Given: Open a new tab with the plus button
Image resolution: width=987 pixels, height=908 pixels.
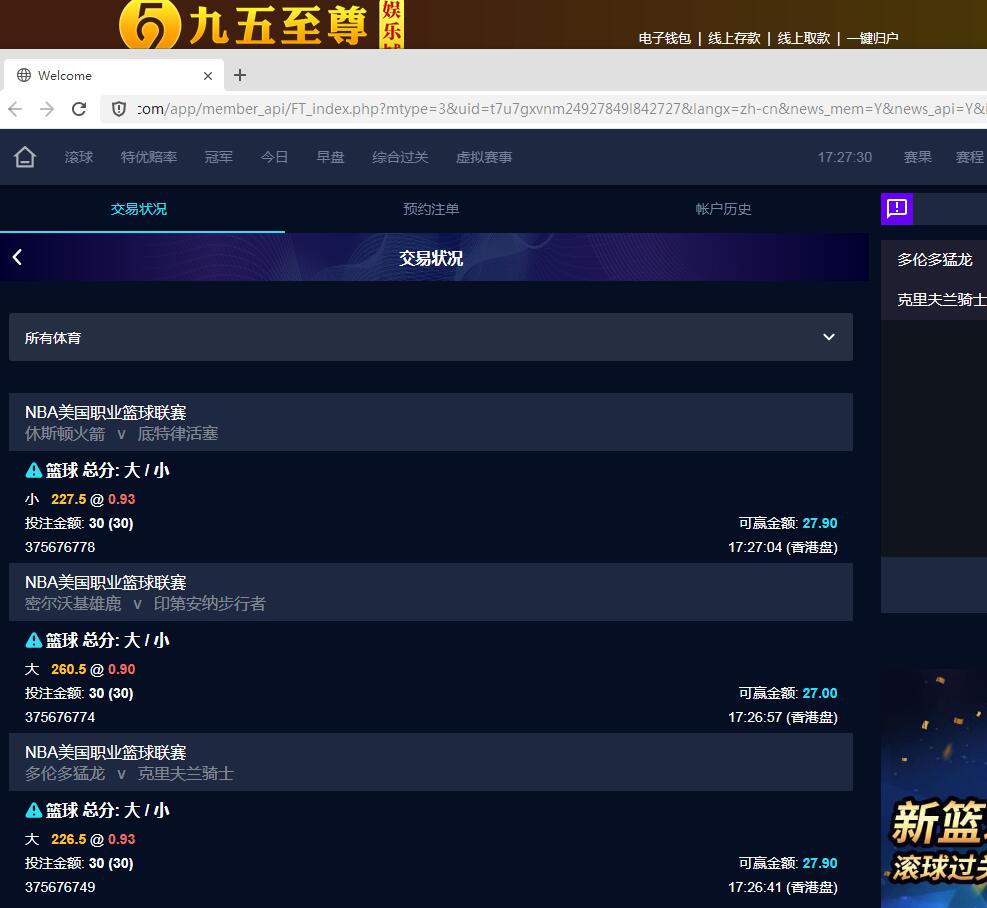Looking at the screenshot, I should tap(240, 75).
